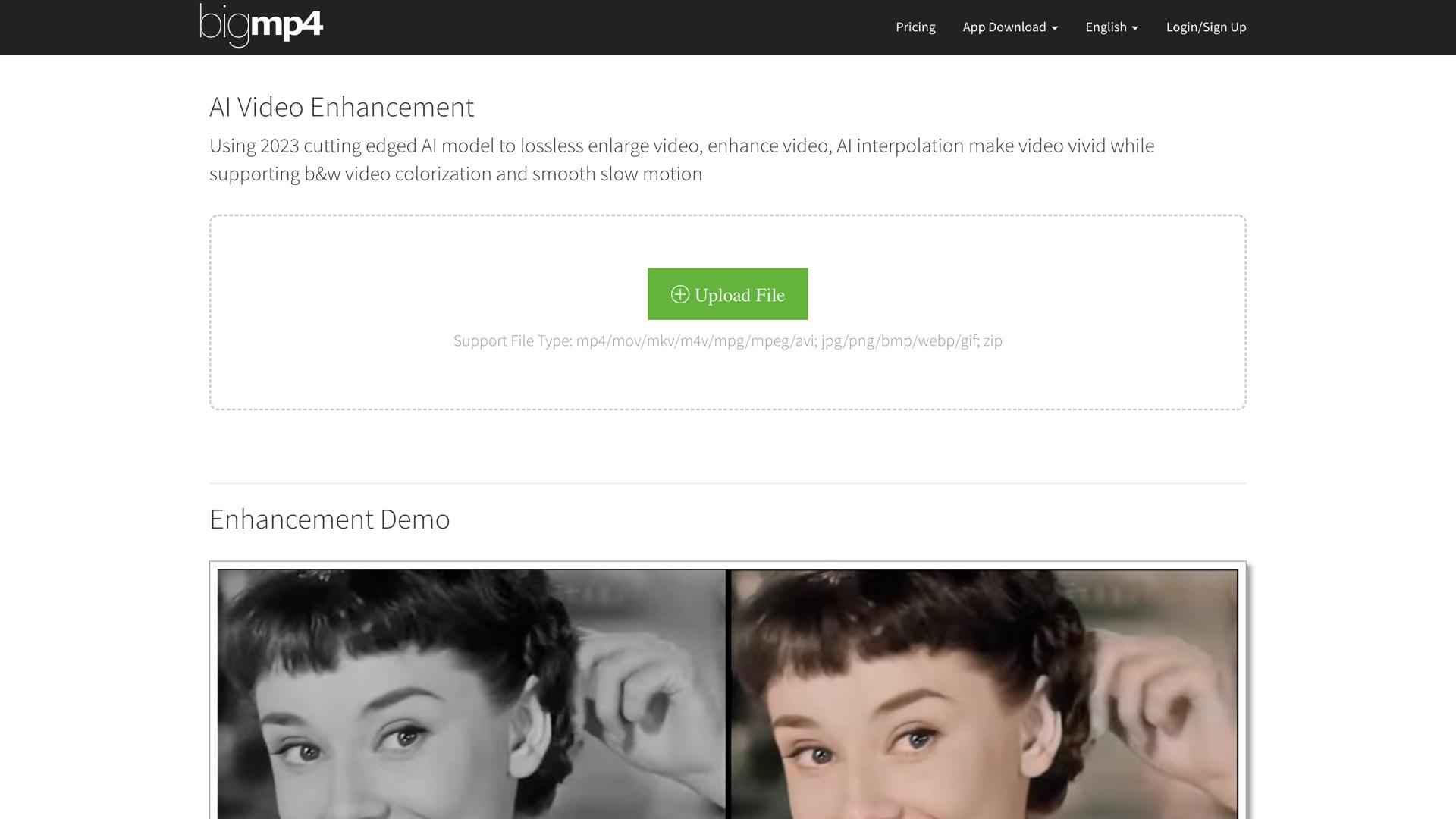Click the bigmp4 logo
This screenshot has height=819, width=1456.
(261, 26)
